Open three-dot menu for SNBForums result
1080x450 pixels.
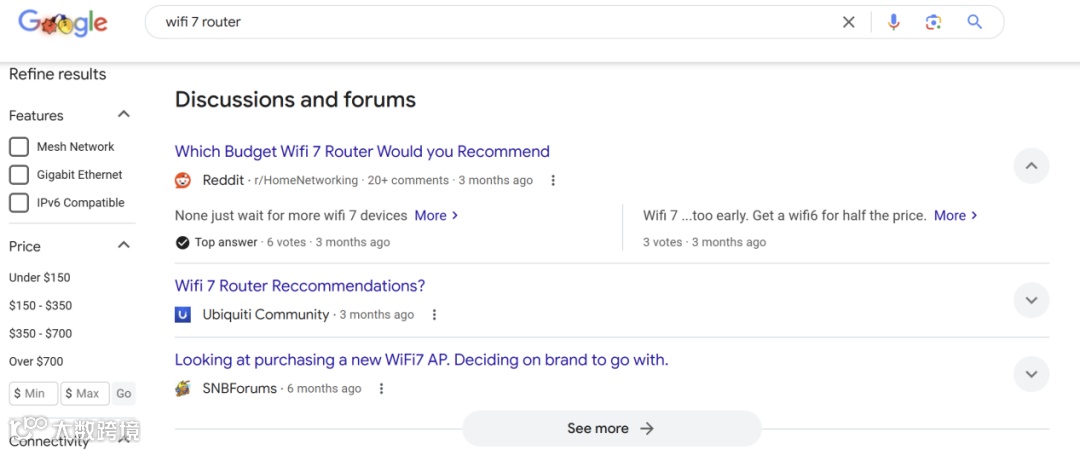(x=381, y=389)
